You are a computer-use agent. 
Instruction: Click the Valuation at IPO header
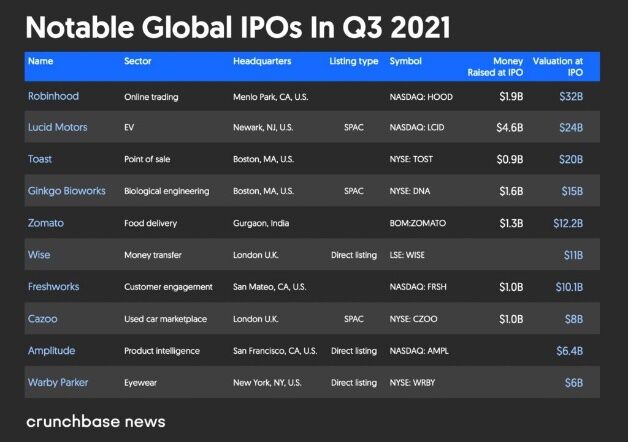coord(565,67)
